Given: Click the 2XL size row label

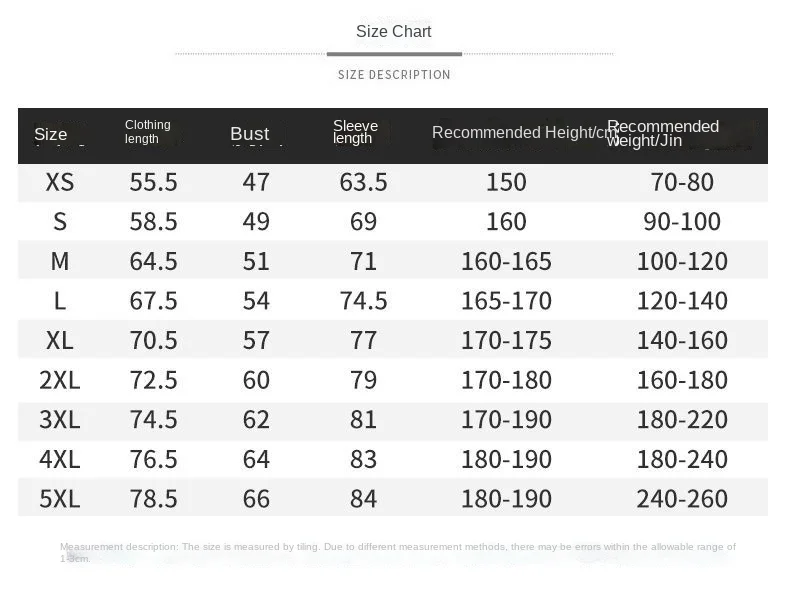Looking at the screenshot, I should pyautogui.click(x=60, y=380).
